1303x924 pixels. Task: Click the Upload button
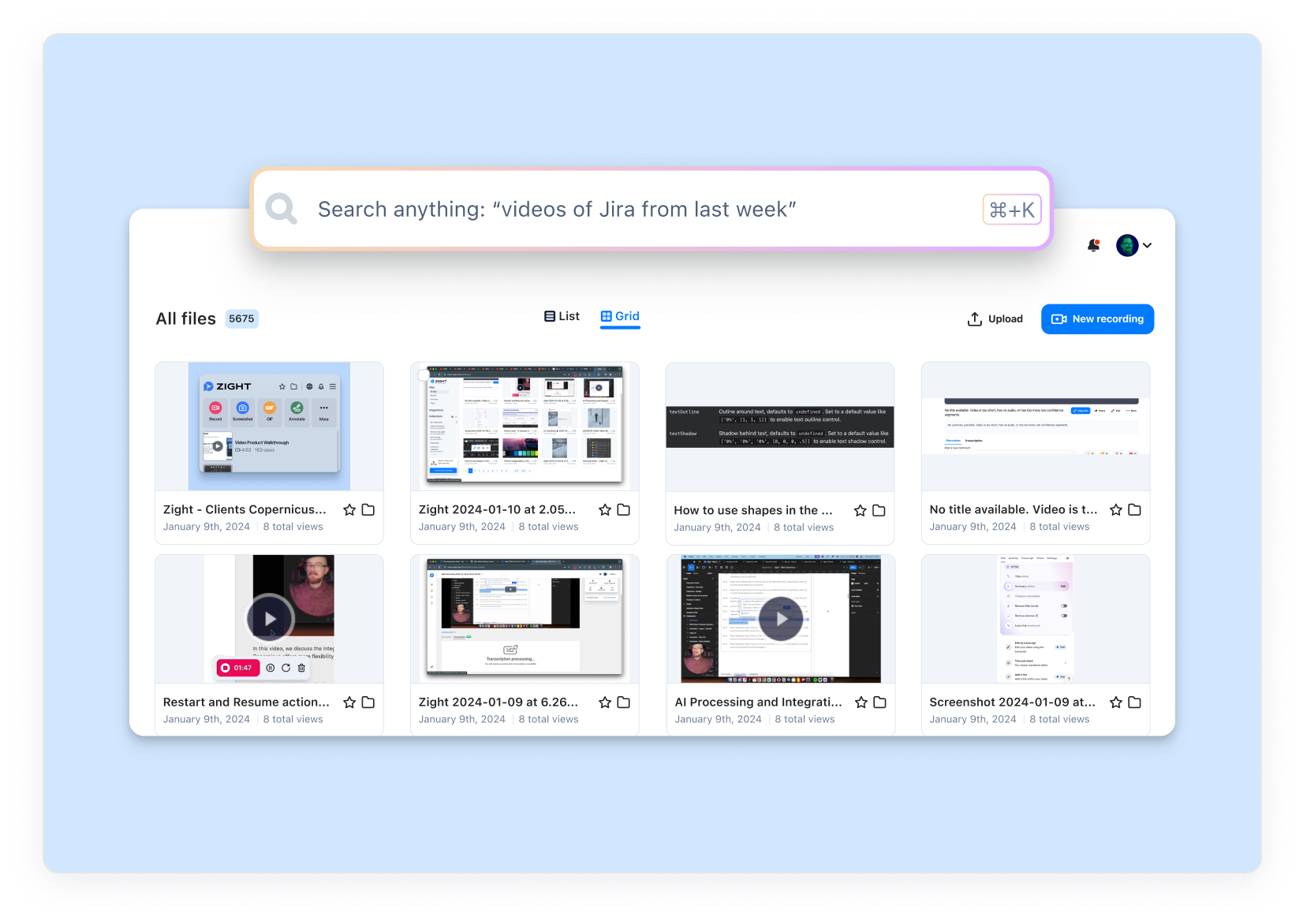[x=995, y=319]
